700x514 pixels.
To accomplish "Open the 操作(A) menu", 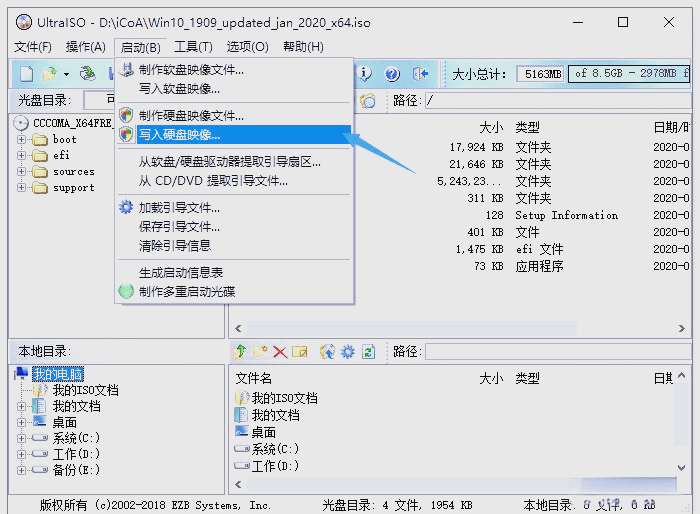I will (86, 47).
